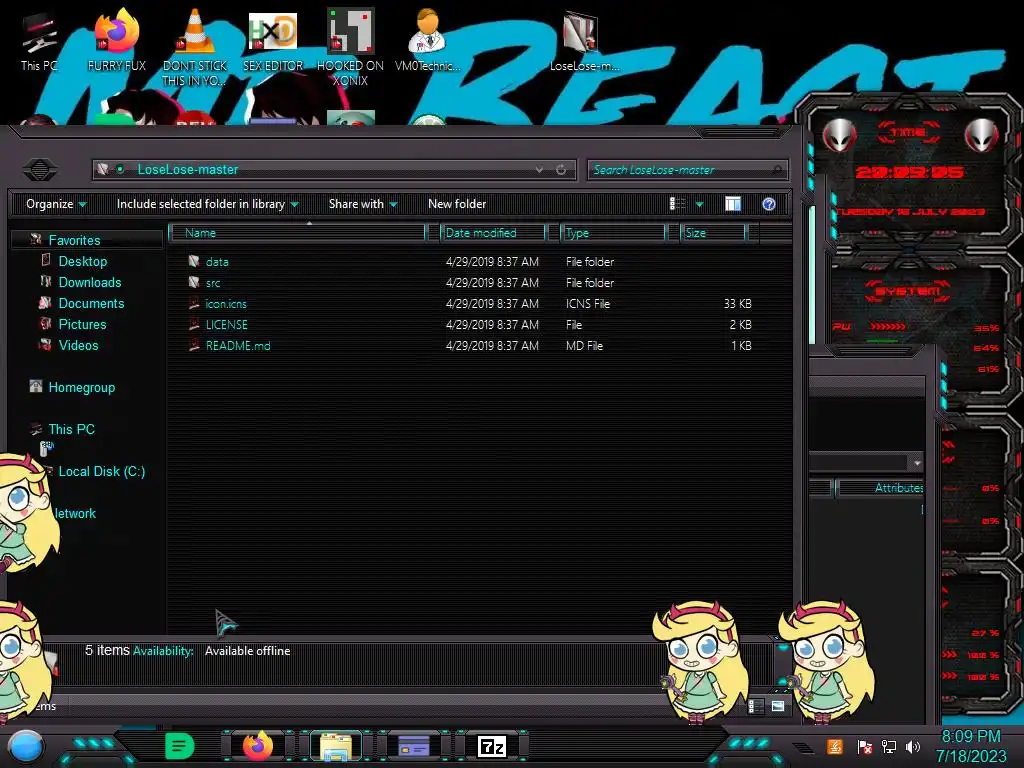Screen dimensions: 1024x768
Task: Open the SEX EDITOR HxD desktop icon
Action: click(273, 42)
